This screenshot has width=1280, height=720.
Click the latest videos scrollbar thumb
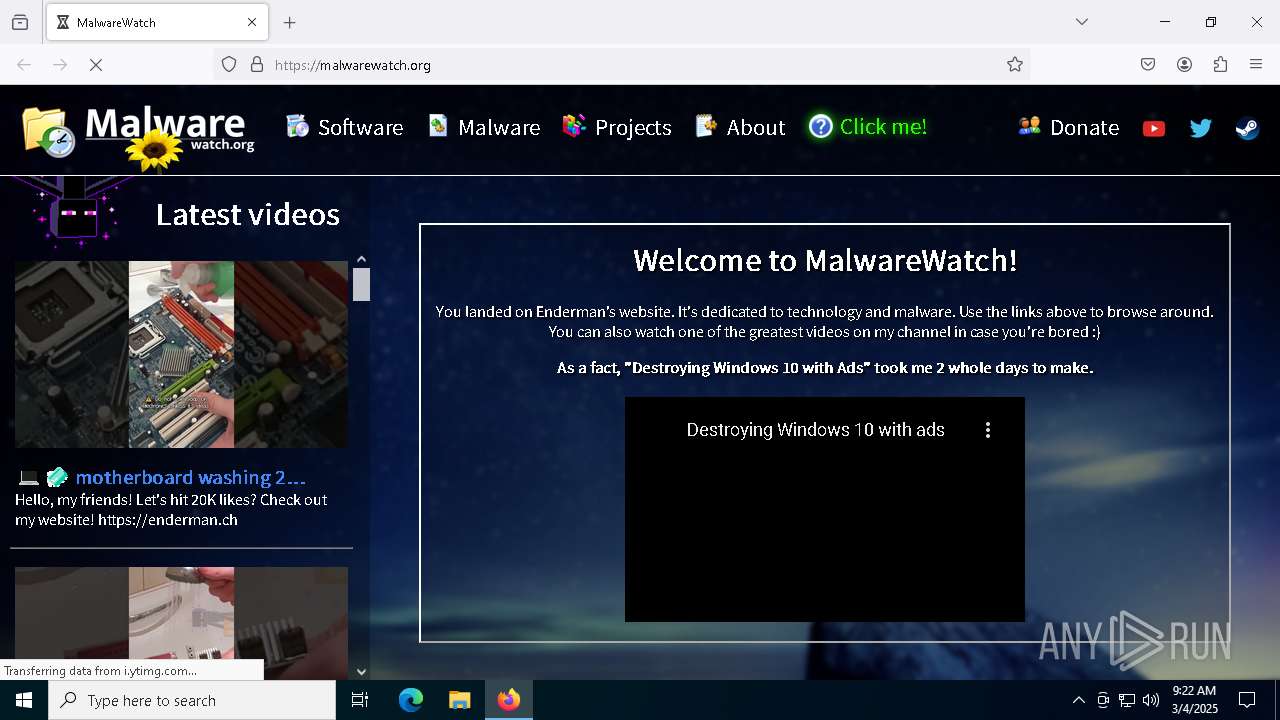[362, 285]
